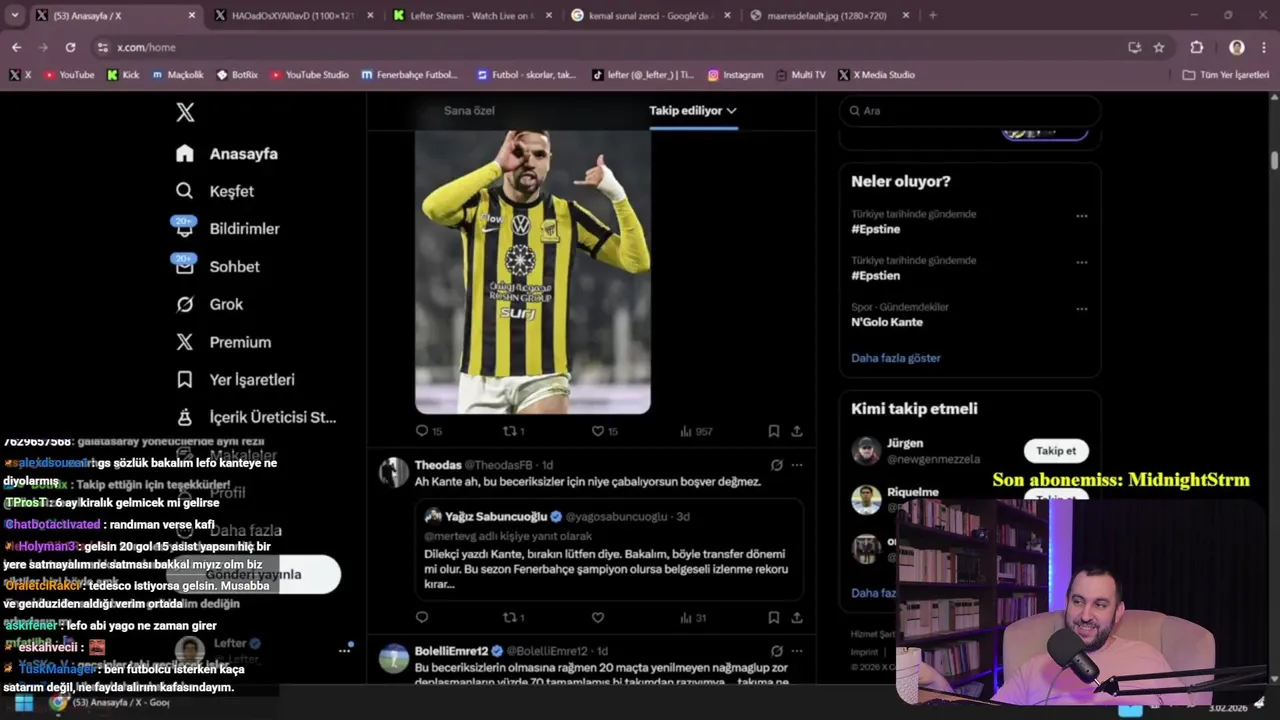Open Grok icon on Theodas post

pyautogui.click(x=776, y=465)
